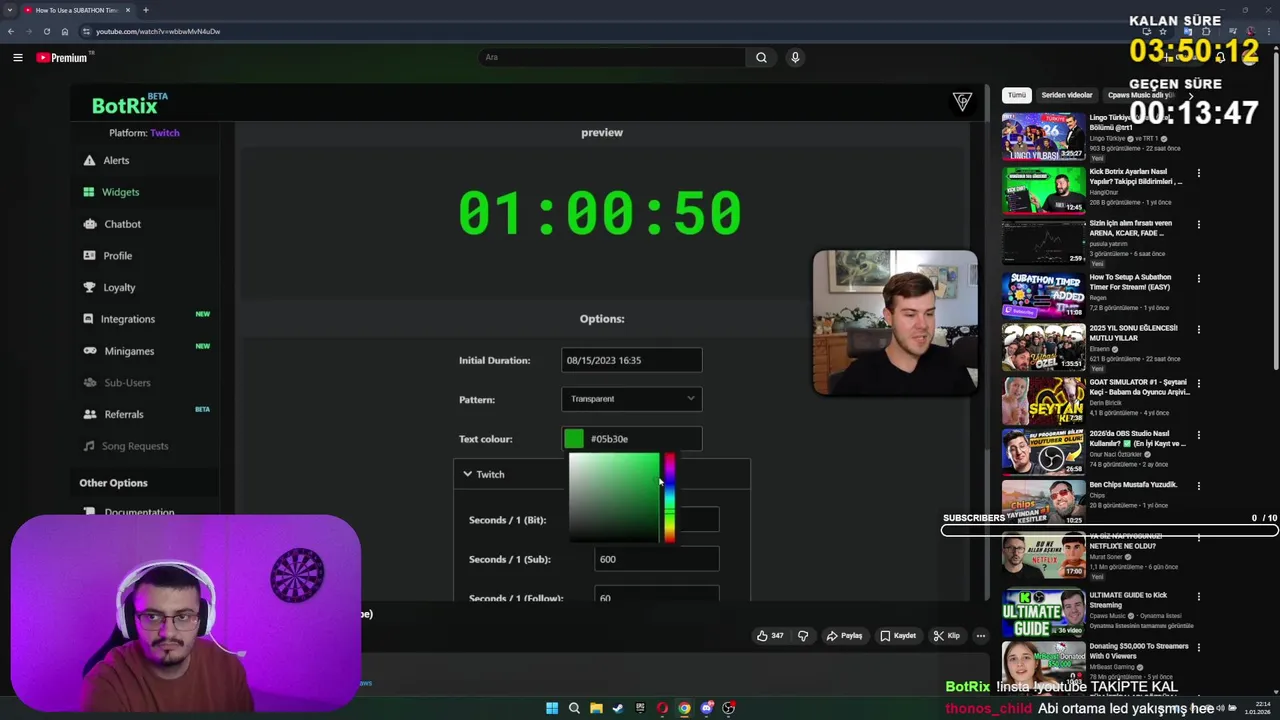Pick a shade in the green saturation square
This screenshot has height=720, width=1280.
[614, 499]
